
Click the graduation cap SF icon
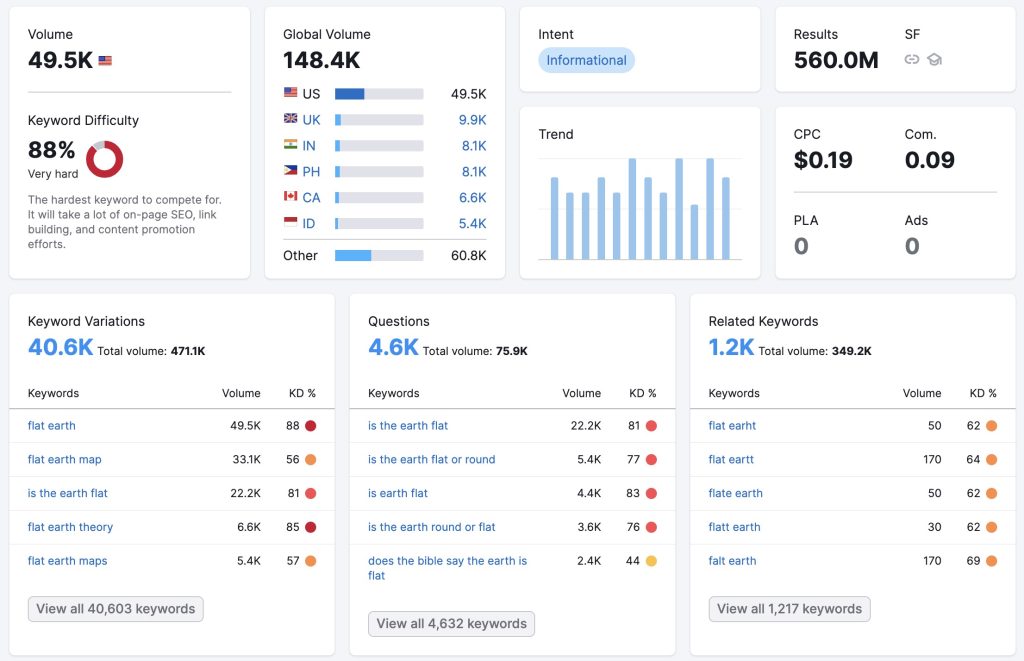point(935,59)
